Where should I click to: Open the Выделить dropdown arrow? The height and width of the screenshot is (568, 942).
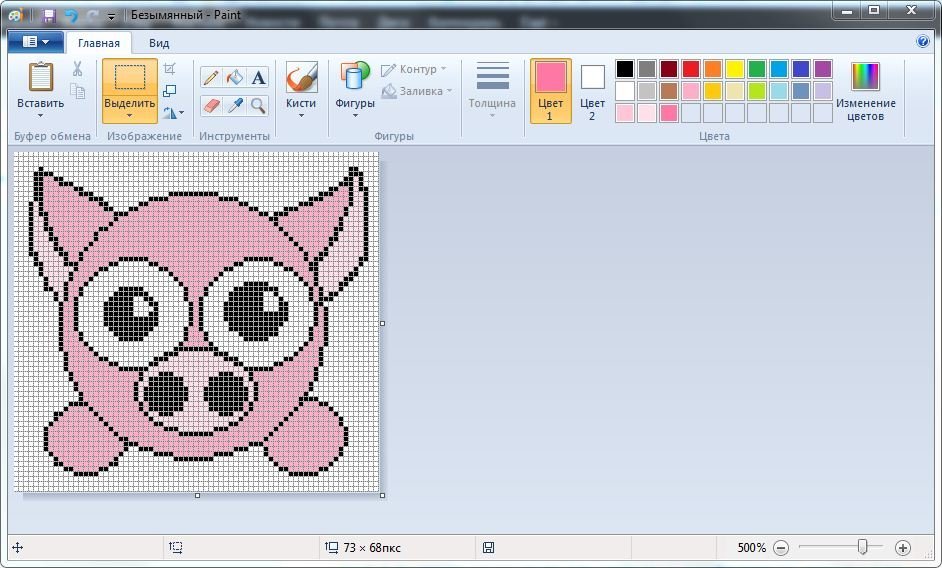click(129, 116)
